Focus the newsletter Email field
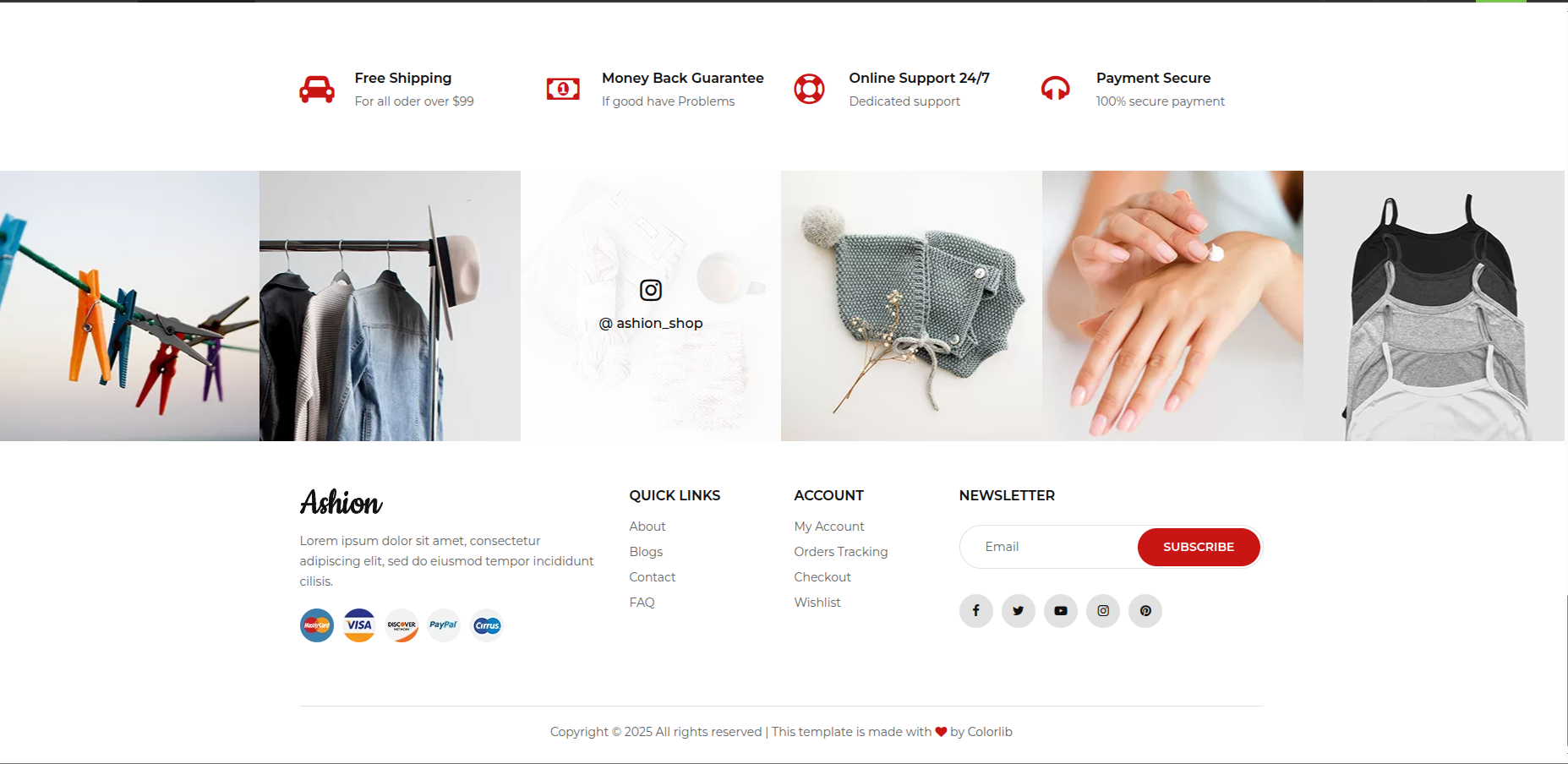The image size is (1568, 764). pyautogui.click(x=1049, y=547)
